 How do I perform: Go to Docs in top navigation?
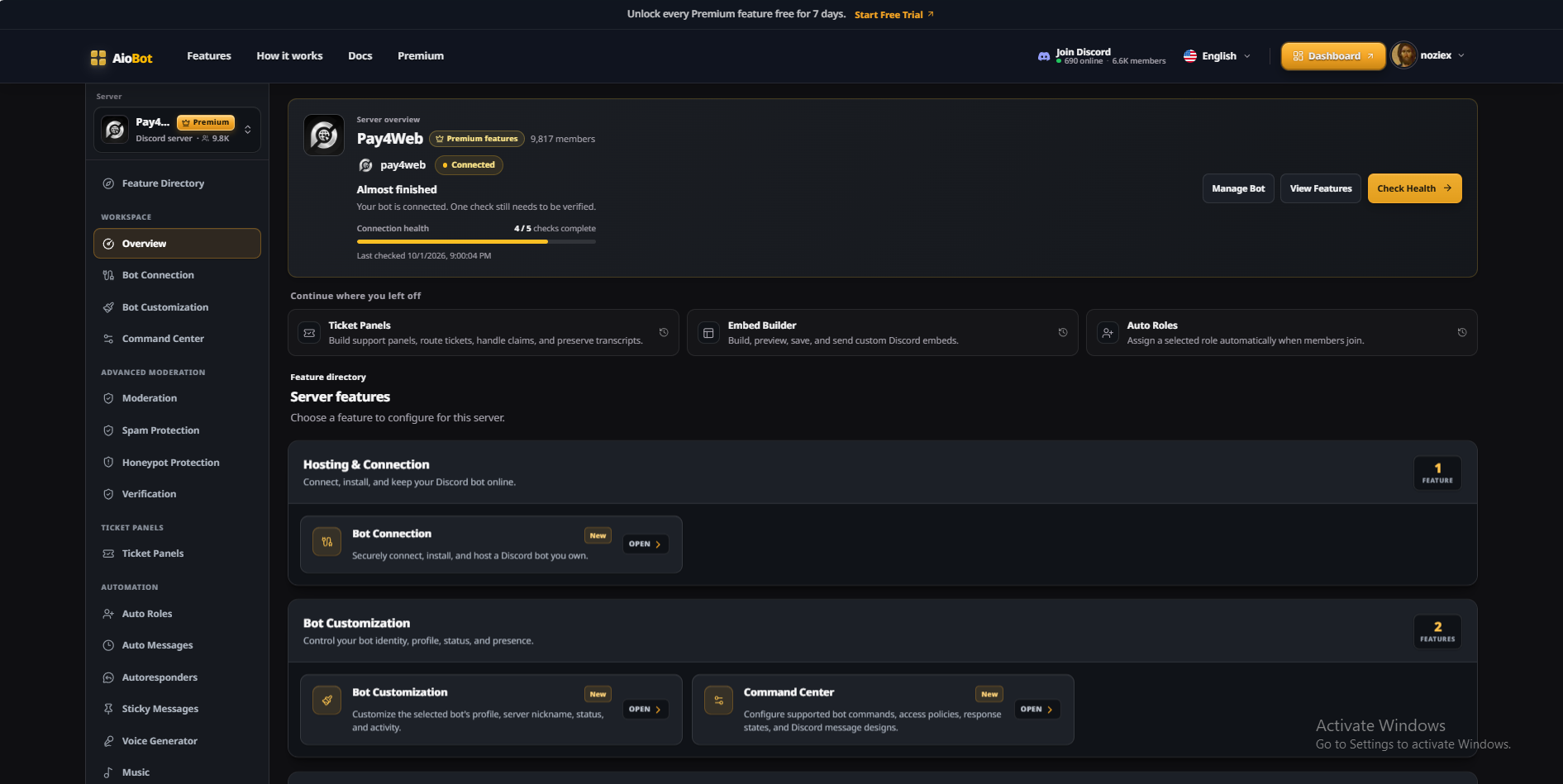pos(360,56)
